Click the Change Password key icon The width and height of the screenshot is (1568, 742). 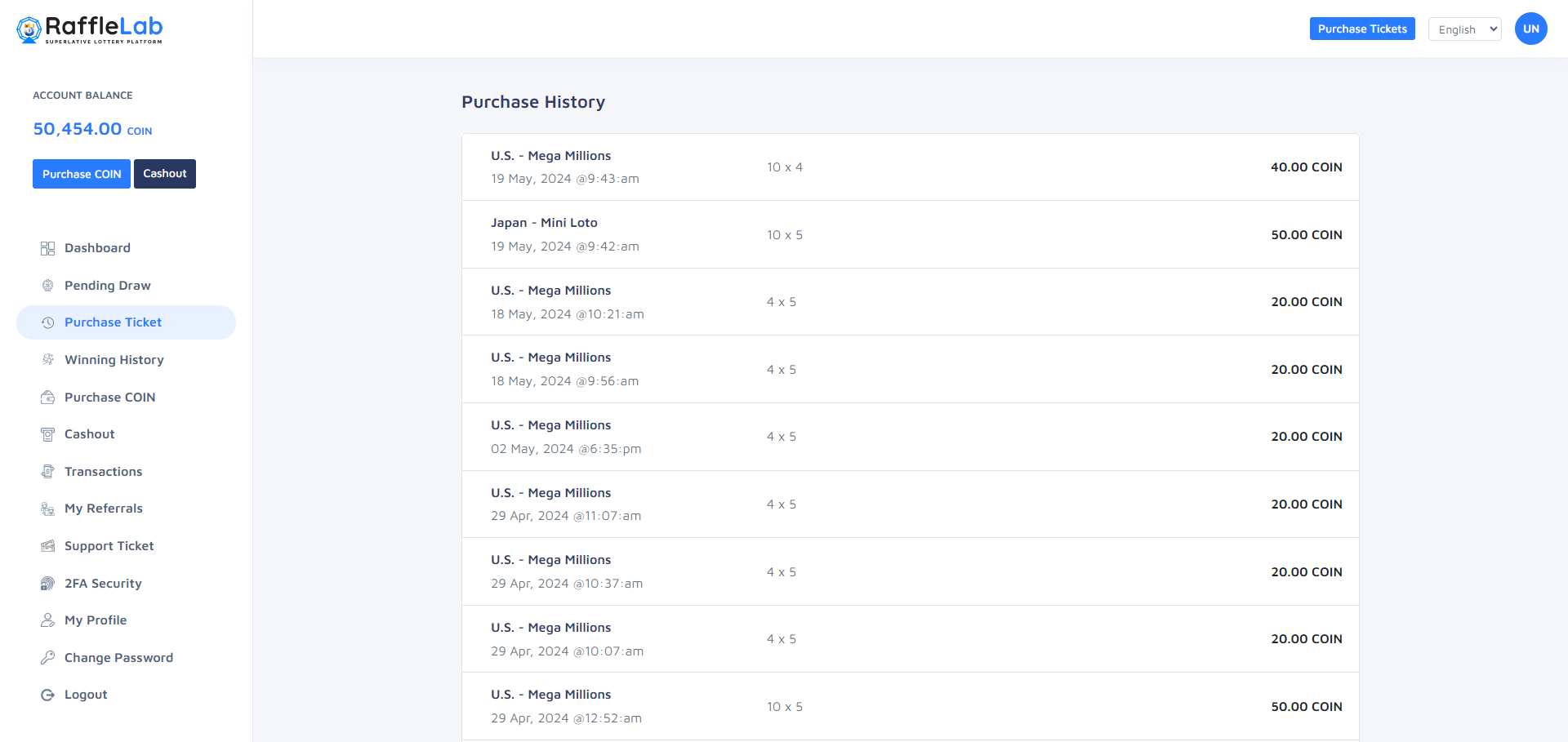pyautogui.click(x=47, y=658)
